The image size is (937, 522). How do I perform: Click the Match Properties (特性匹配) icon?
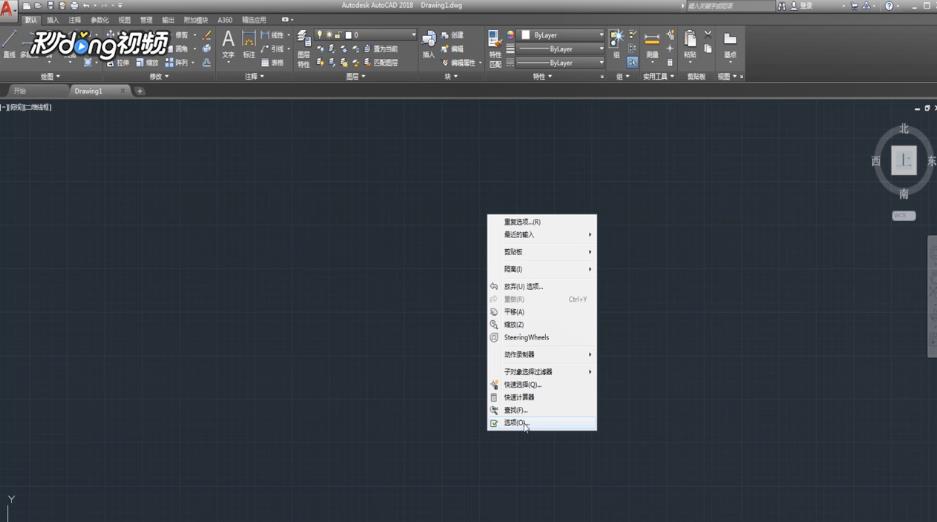(x=495, y=48)
